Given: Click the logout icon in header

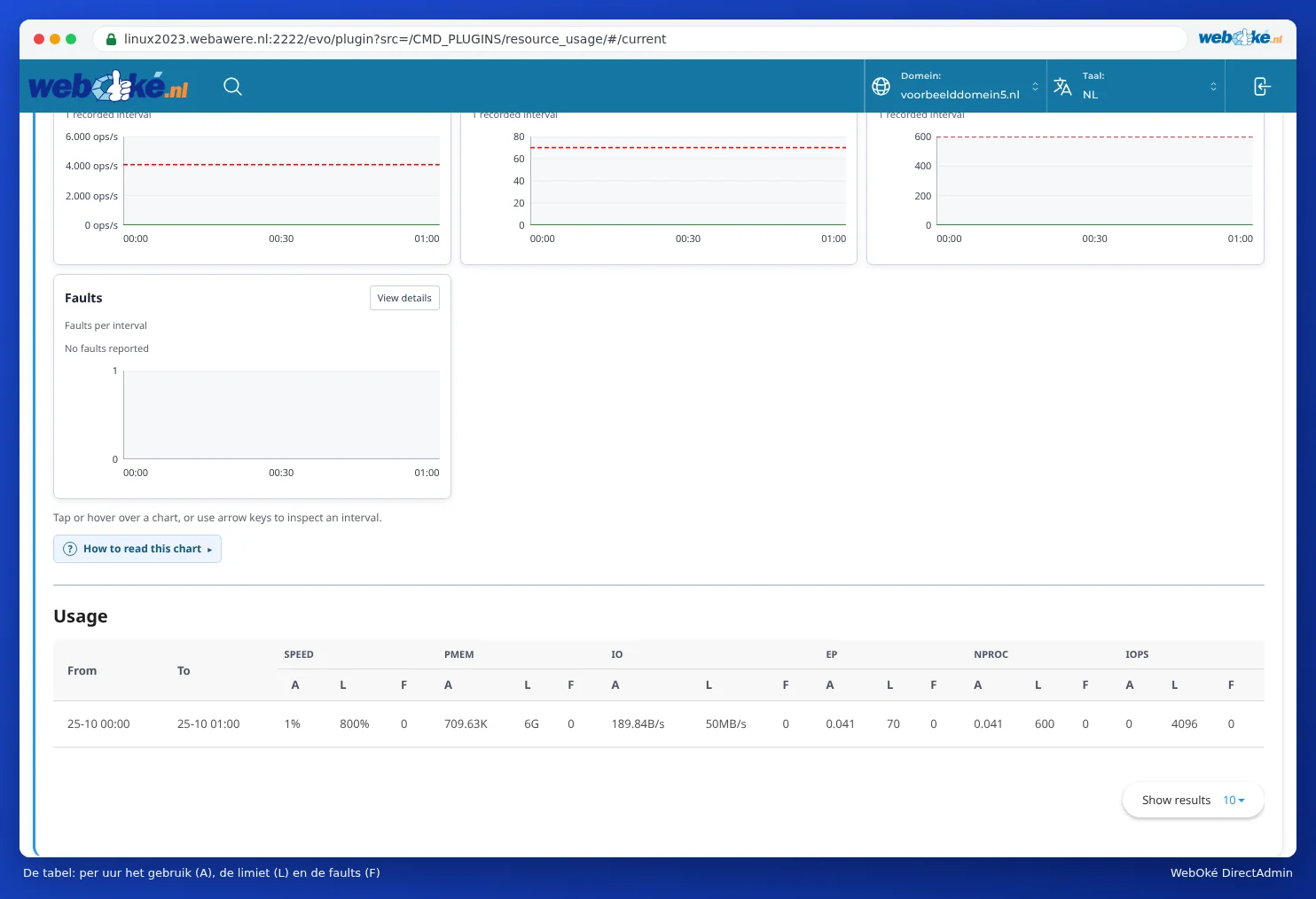Looking at the screenshot, I should click(x=1262, y=86).
